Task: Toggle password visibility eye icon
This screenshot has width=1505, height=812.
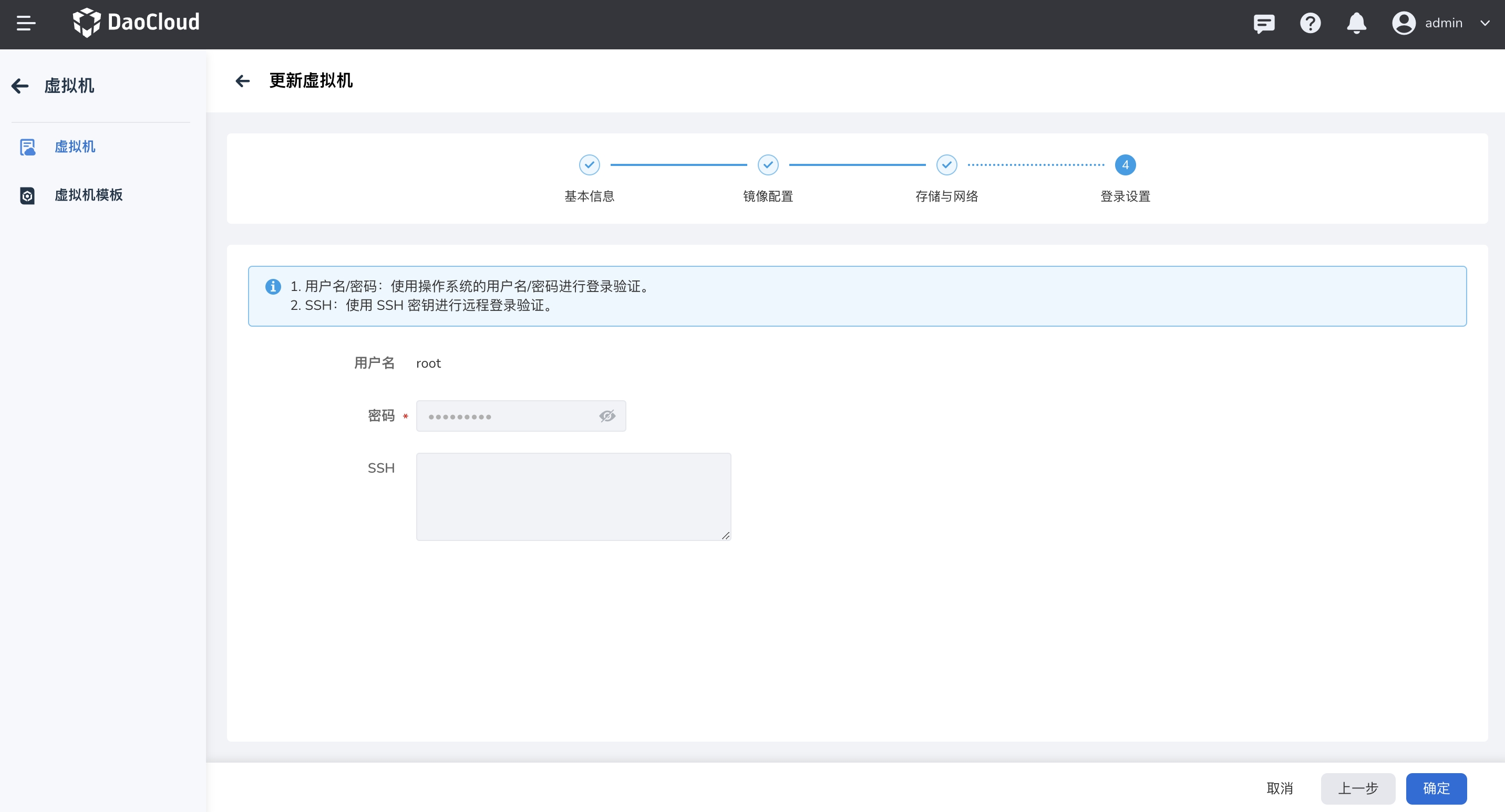Action: 607,416
